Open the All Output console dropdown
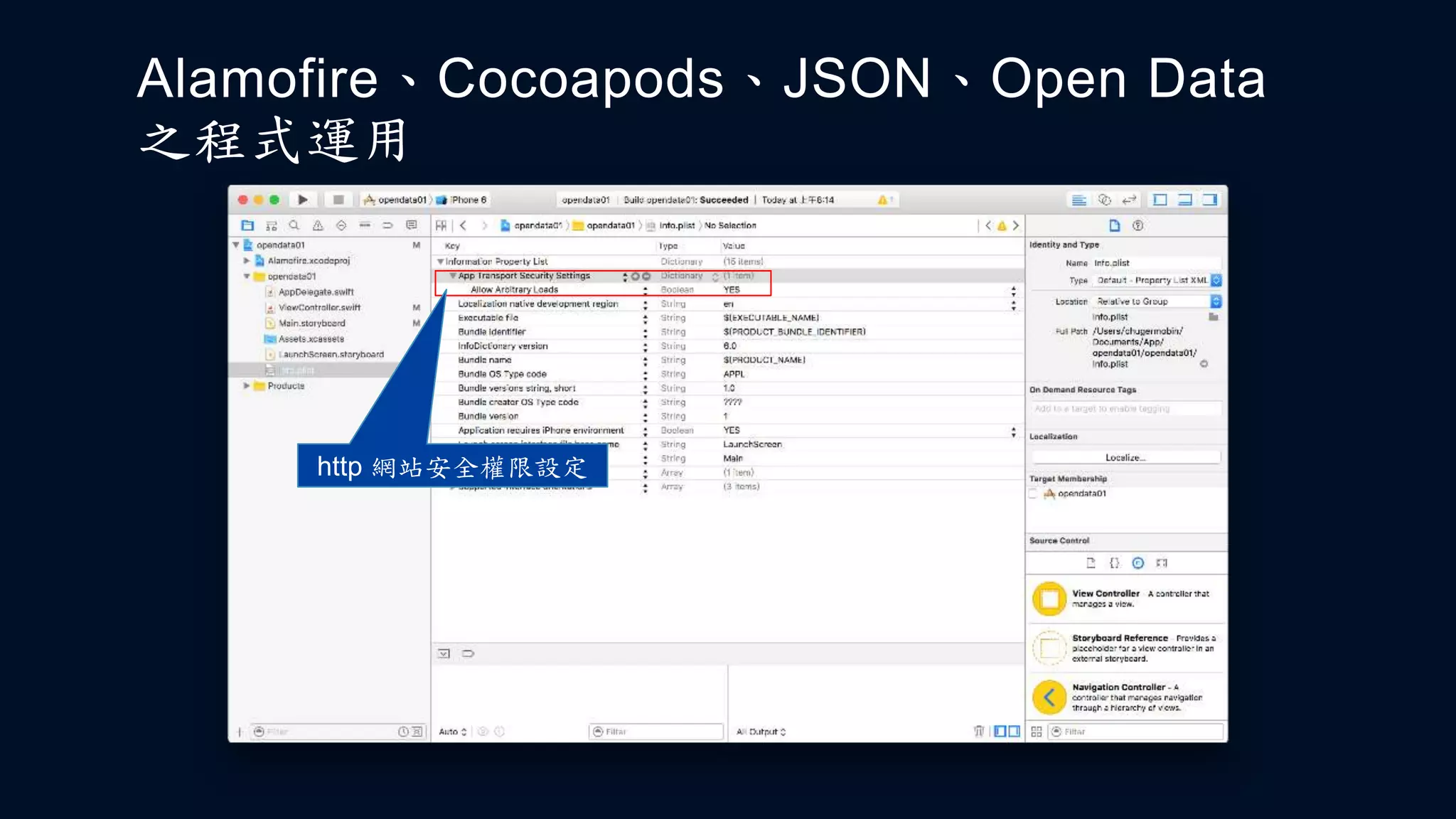Screen dimensions: 1456x819 tap(761, 732)
